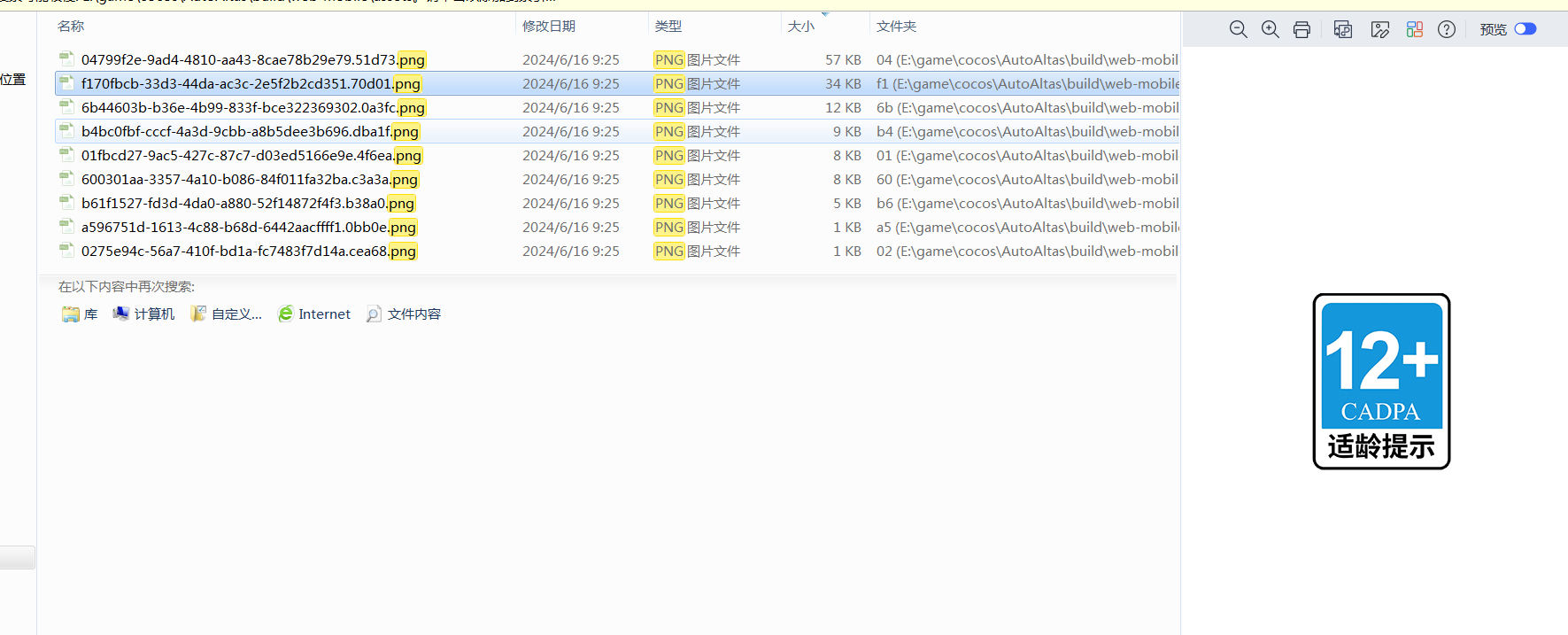Click the 文件内容 magnifier icon
The height and width of the screenshot is (635, 1568).
point(375,314)
